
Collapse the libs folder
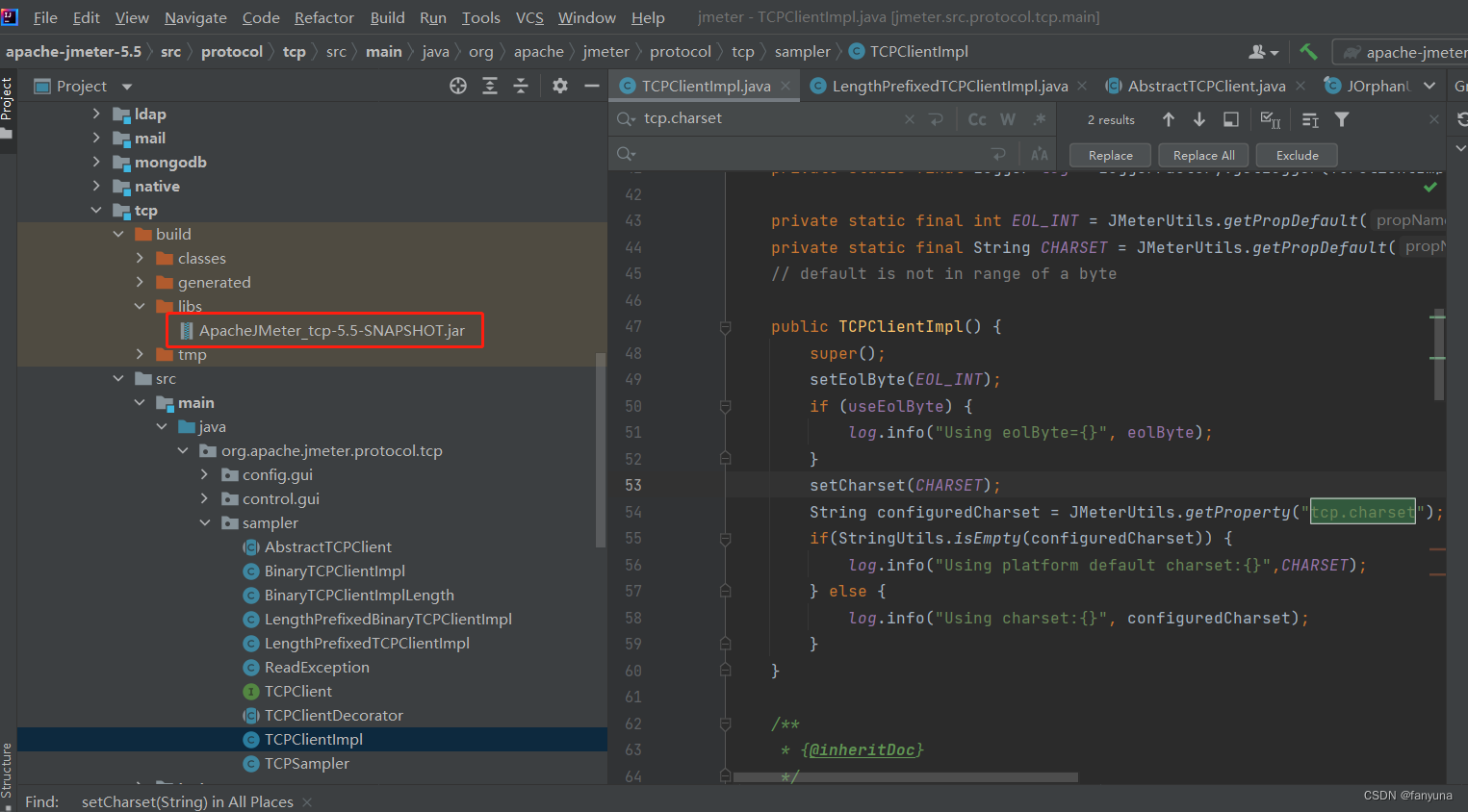(x=140, y=306)
